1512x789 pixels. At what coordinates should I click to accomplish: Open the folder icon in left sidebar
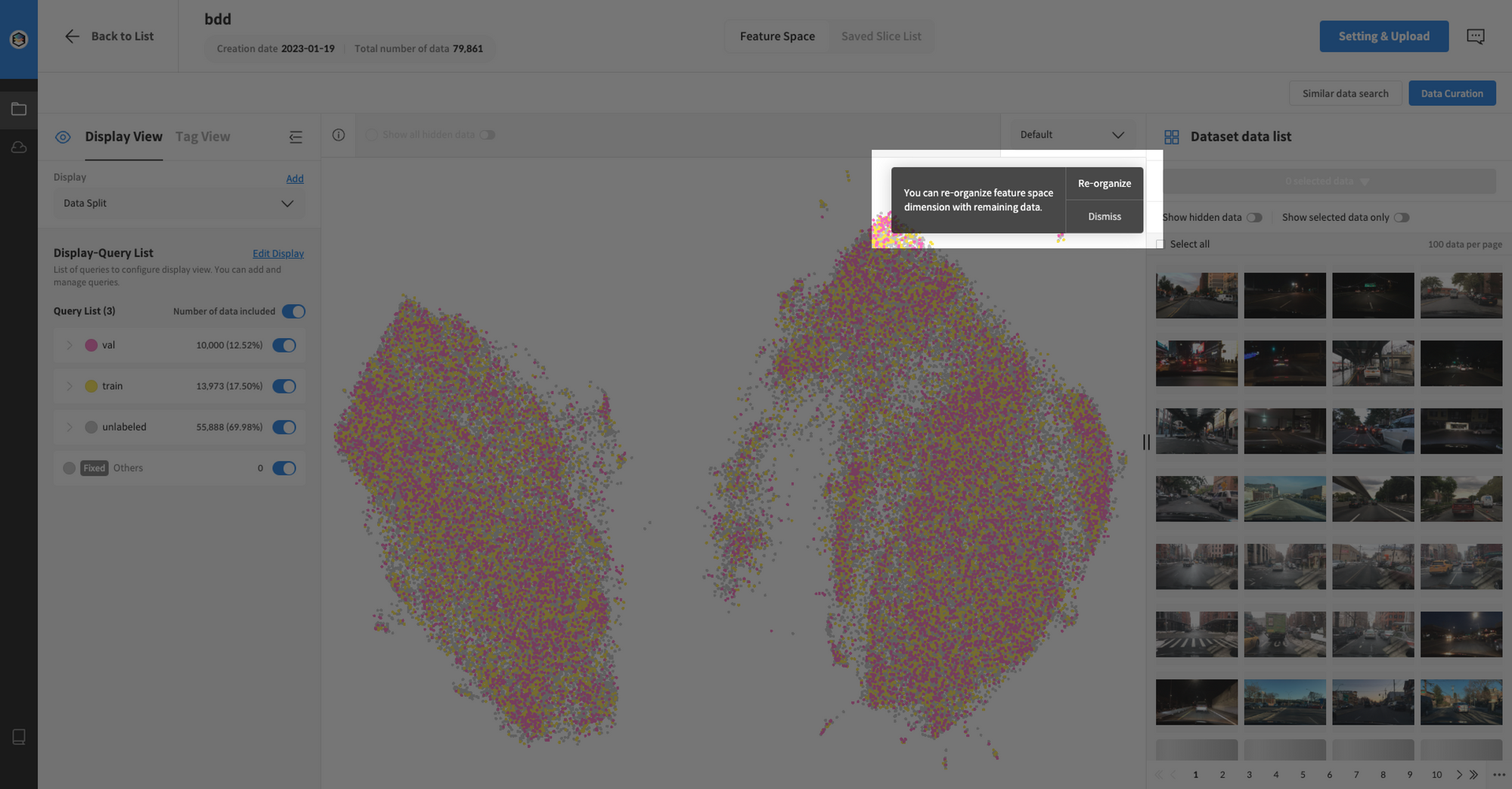(x=19, y=109)
